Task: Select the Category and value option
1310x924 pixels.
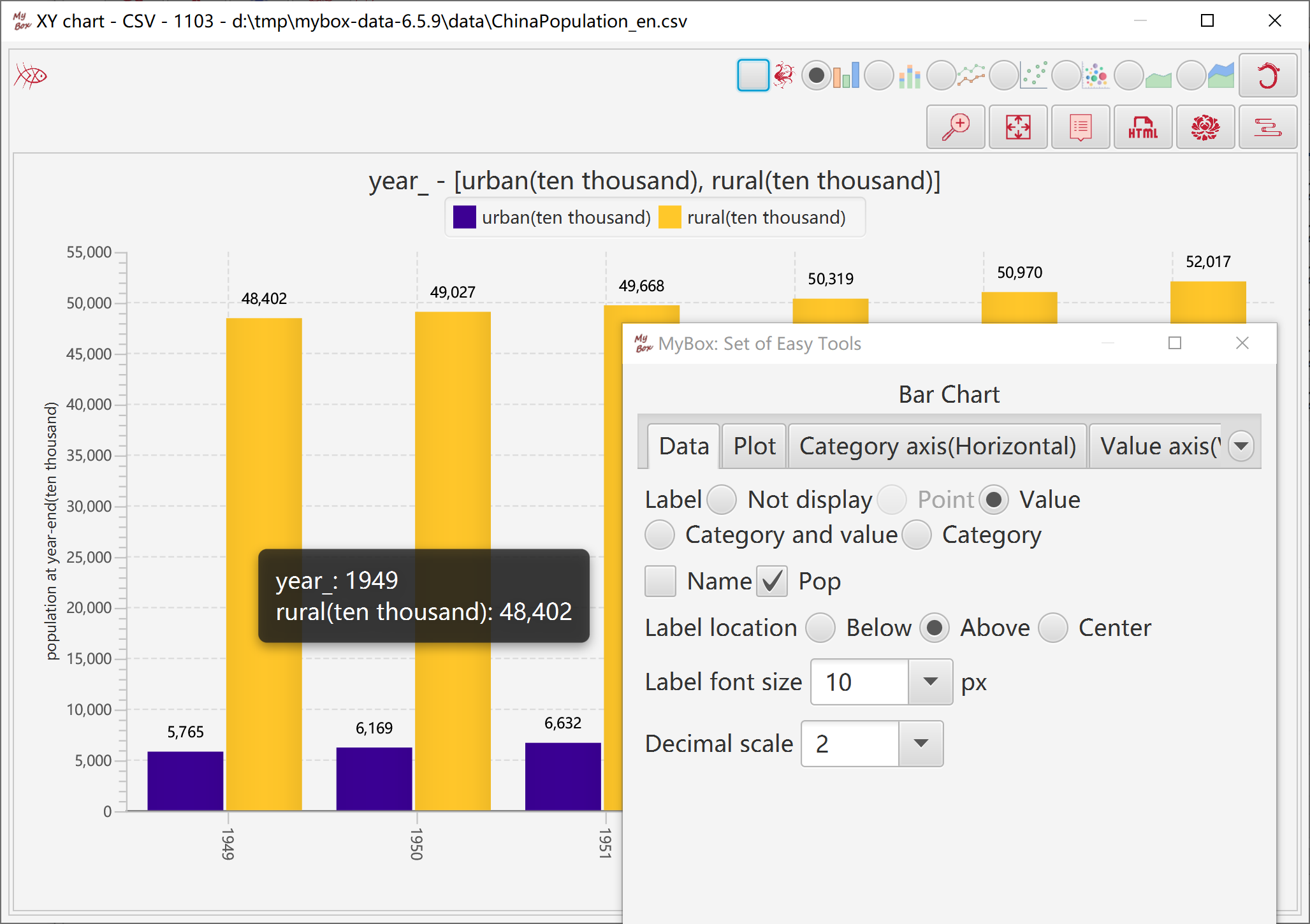Action: tap(660, 535)
